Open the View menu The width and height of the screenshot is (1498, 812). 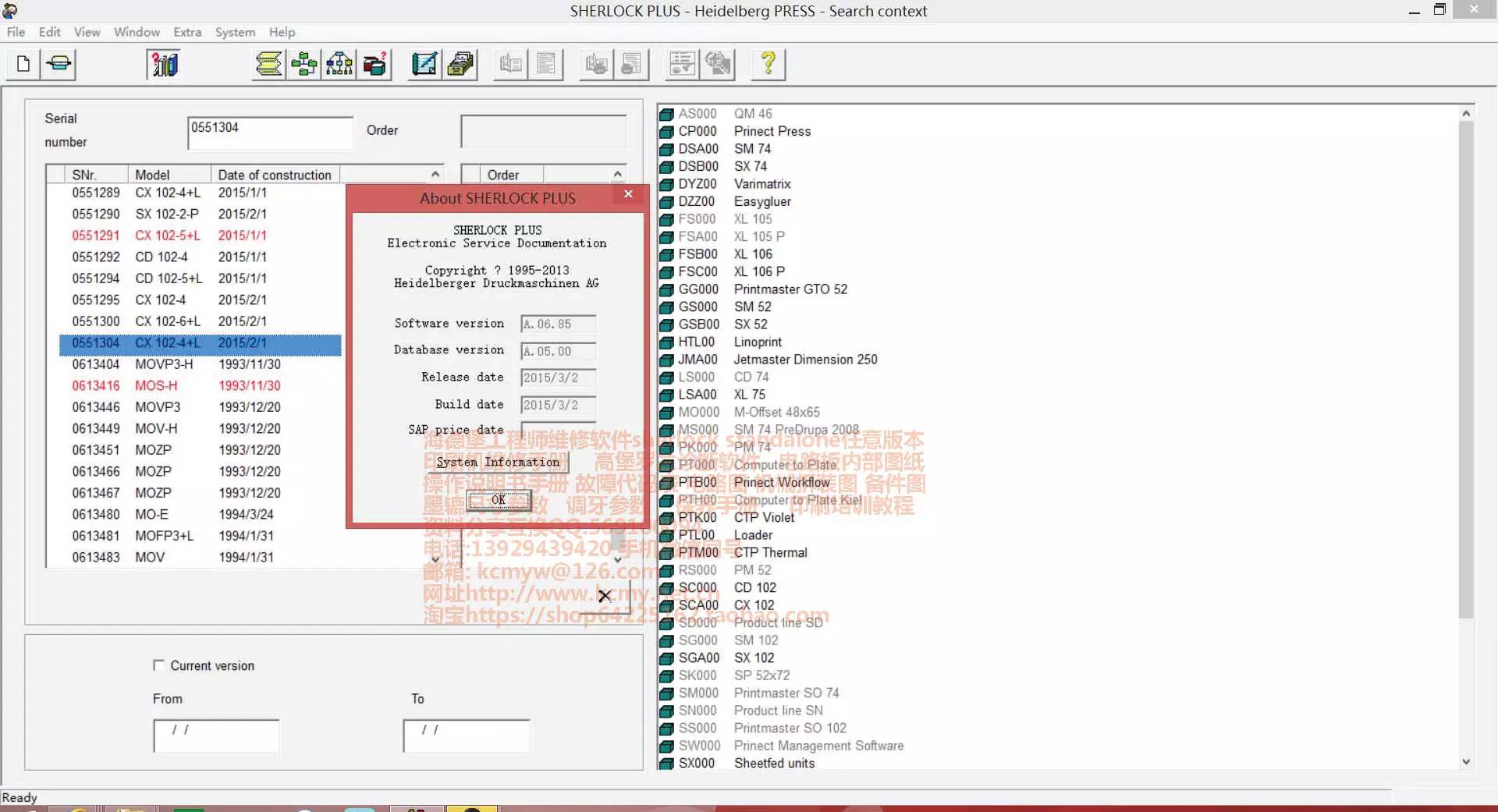pos(87,32)
